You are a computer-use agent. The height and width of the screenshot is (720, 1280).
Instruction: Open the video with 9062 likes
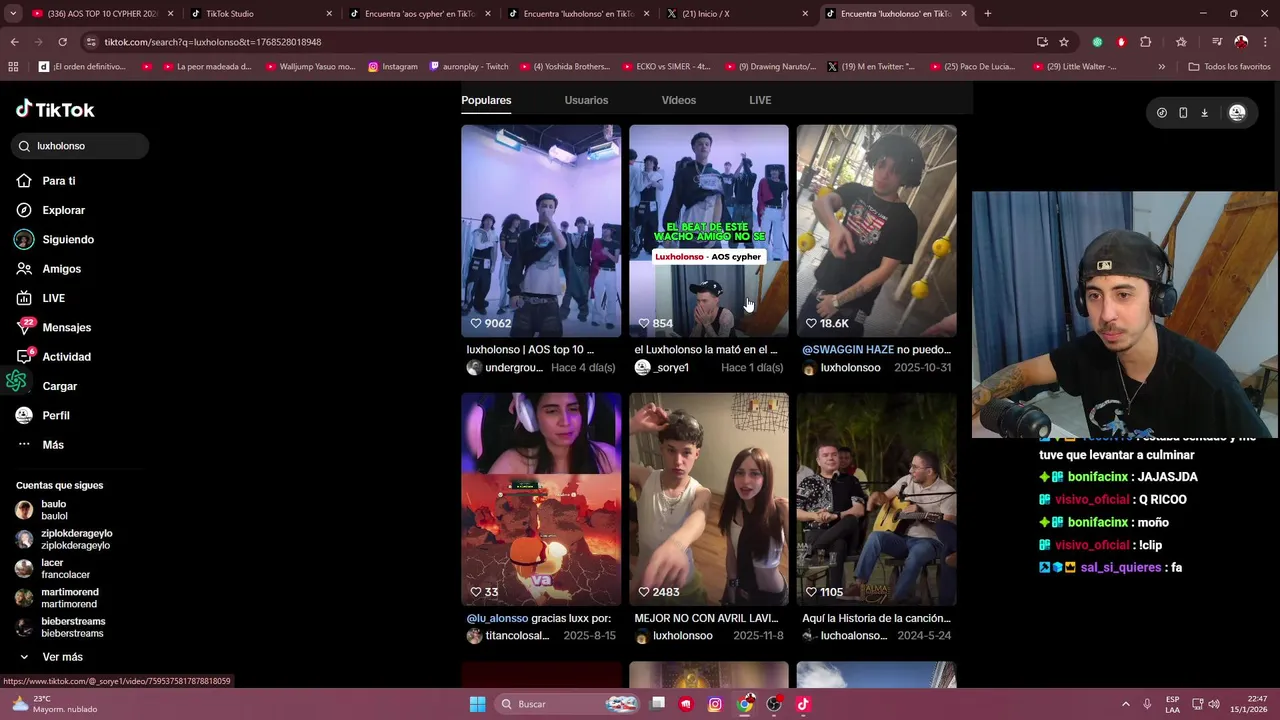pyautogui.click(x=541, y=230)
